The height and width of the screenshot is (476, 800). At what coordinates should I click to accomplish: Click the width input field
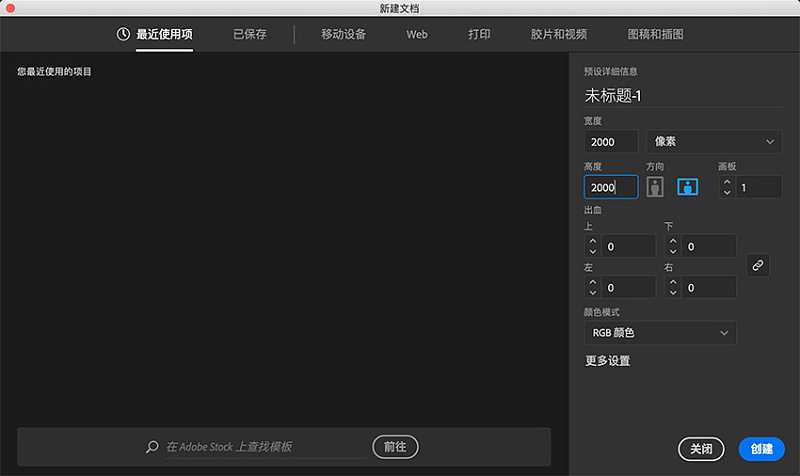[x=610, y=142]
